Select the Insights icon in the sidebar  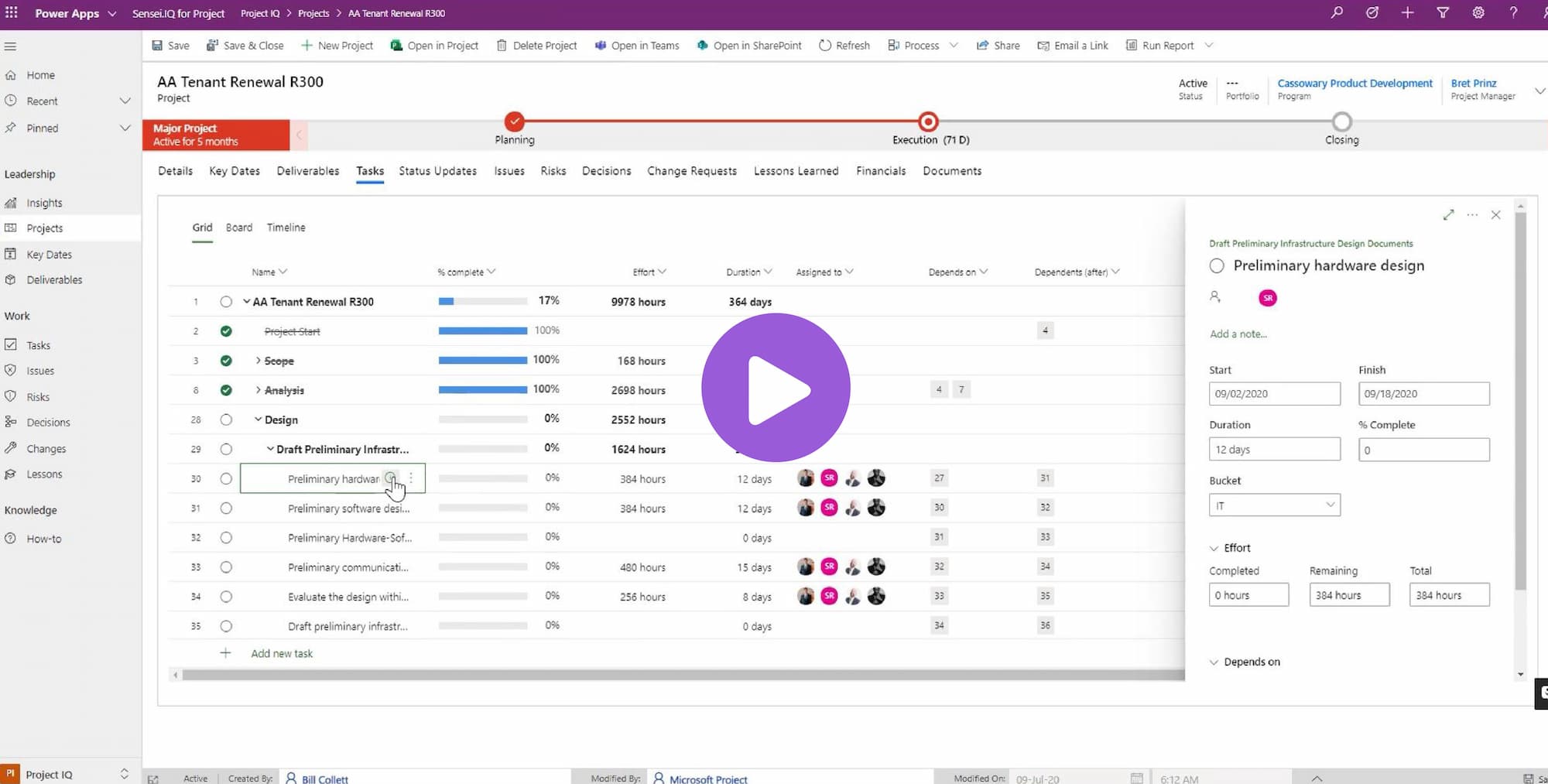coord(11,202)
